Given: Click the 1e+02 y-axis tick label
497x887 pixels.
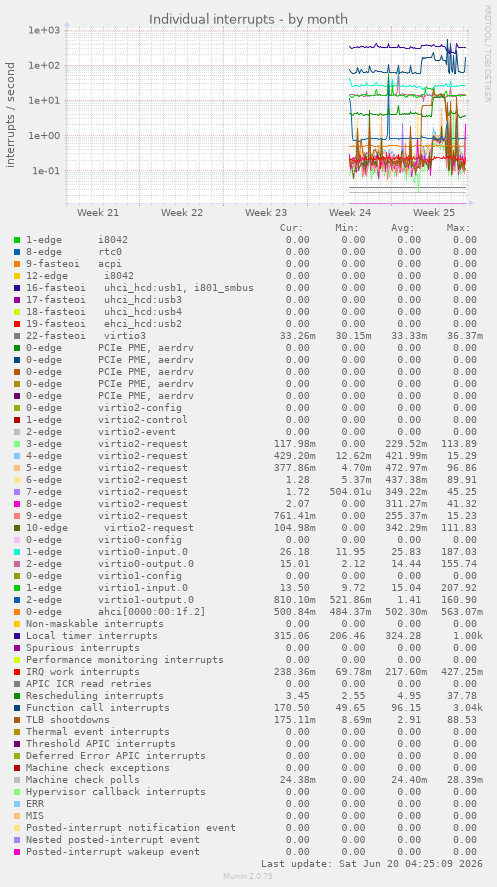Looking at the screenshot, I should pos(44,66).
